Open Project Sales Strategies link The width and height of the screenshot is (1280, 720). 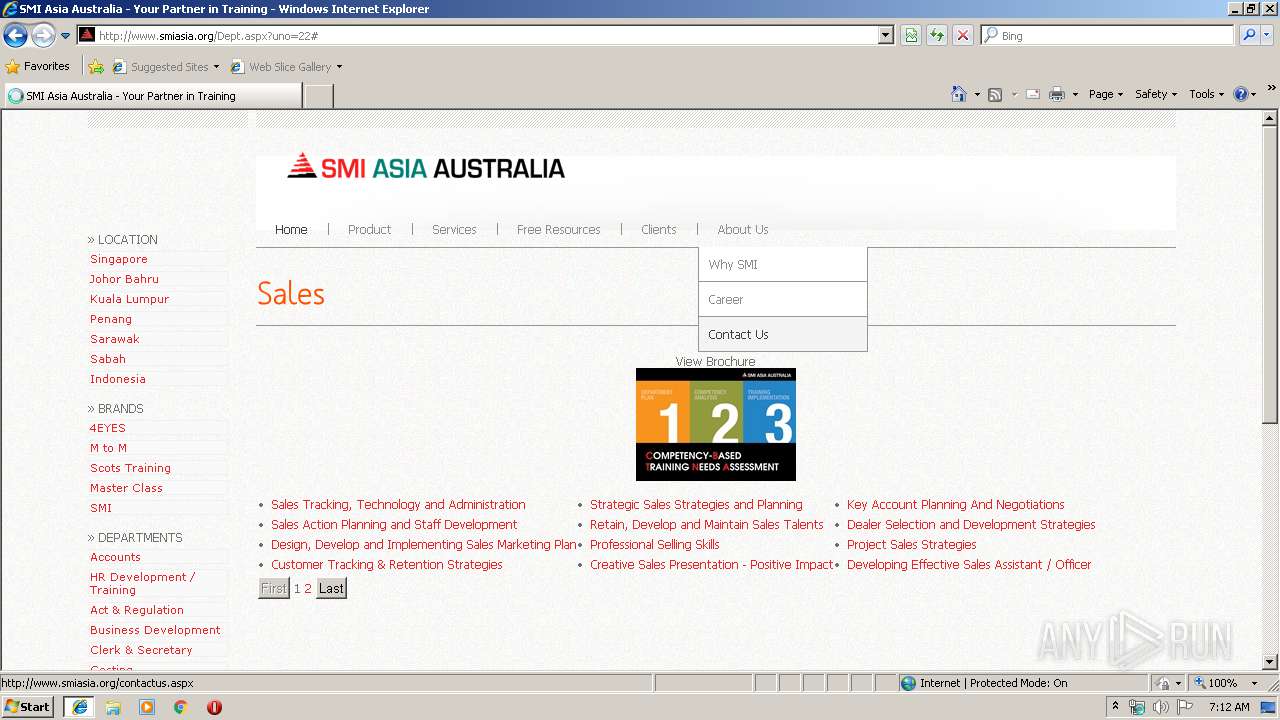tap(911, 544)
